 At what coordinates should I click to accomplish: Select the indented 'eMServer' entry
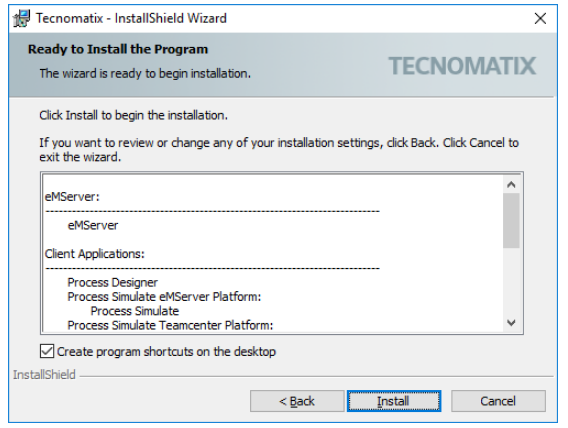point(93,225)
